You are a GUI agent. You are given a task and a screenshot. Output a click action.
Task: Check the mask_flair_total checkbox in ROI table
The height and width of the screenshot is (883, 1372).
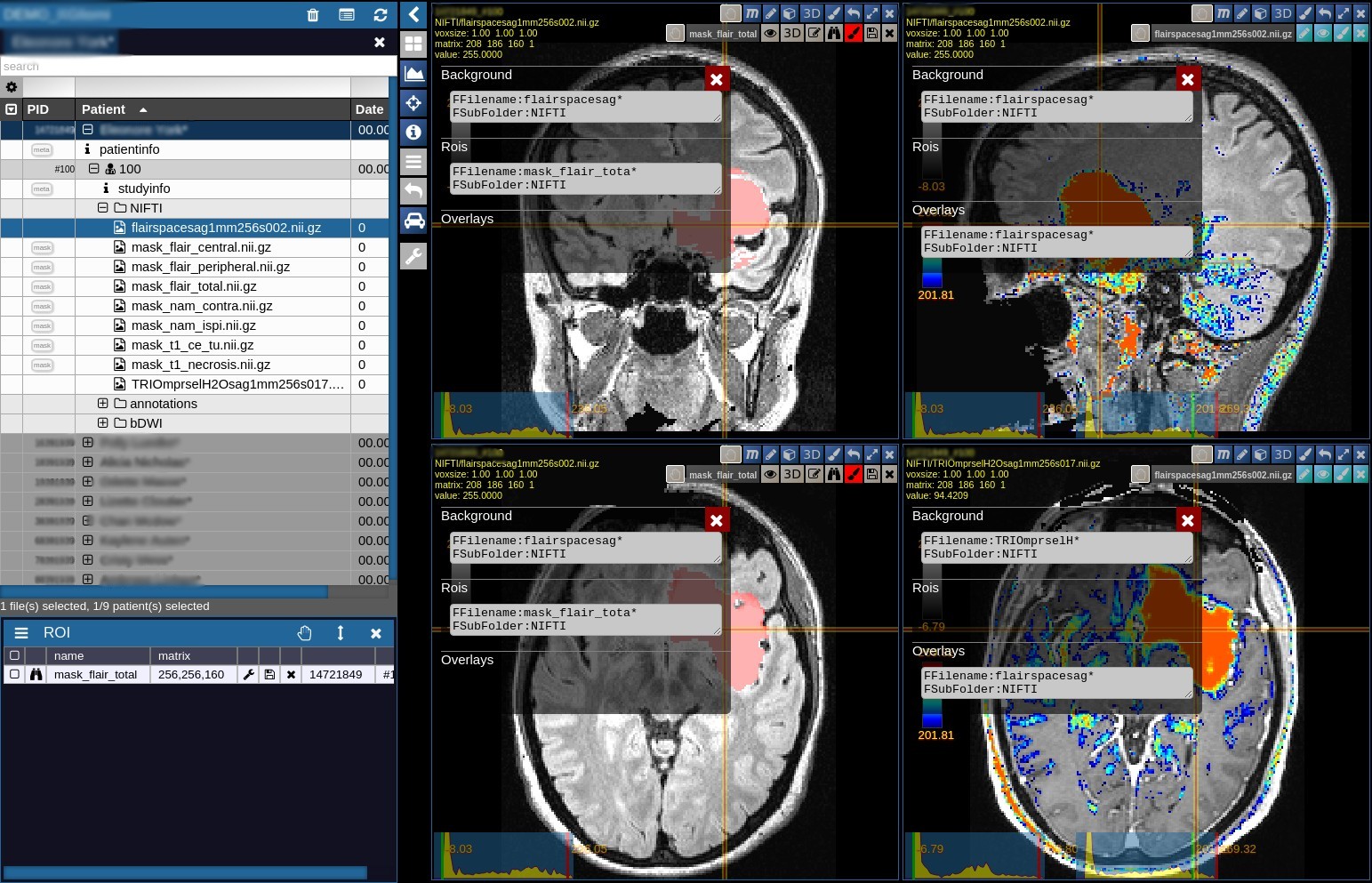click(x=14, y=675)
